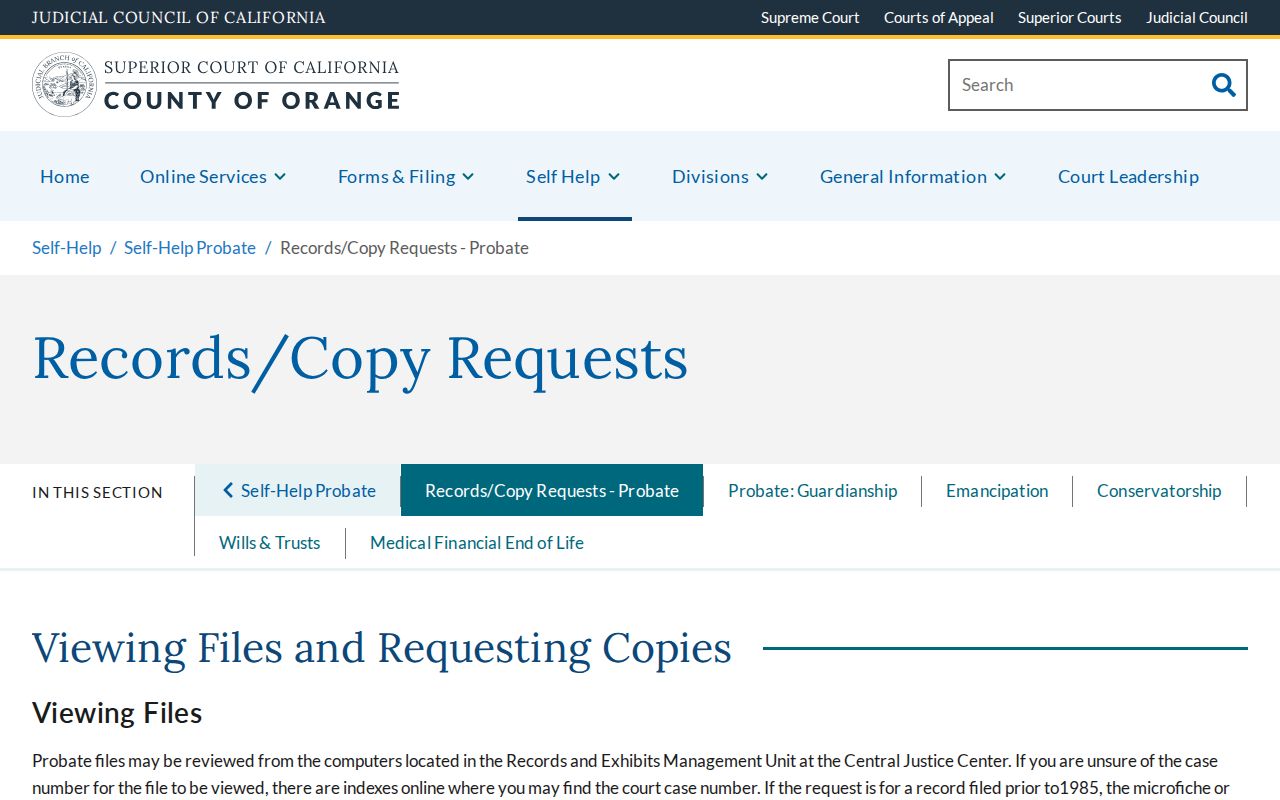The image size is (1280, 800).
Task: Click the IN THIS SECTION label
Action: [97, 492]
